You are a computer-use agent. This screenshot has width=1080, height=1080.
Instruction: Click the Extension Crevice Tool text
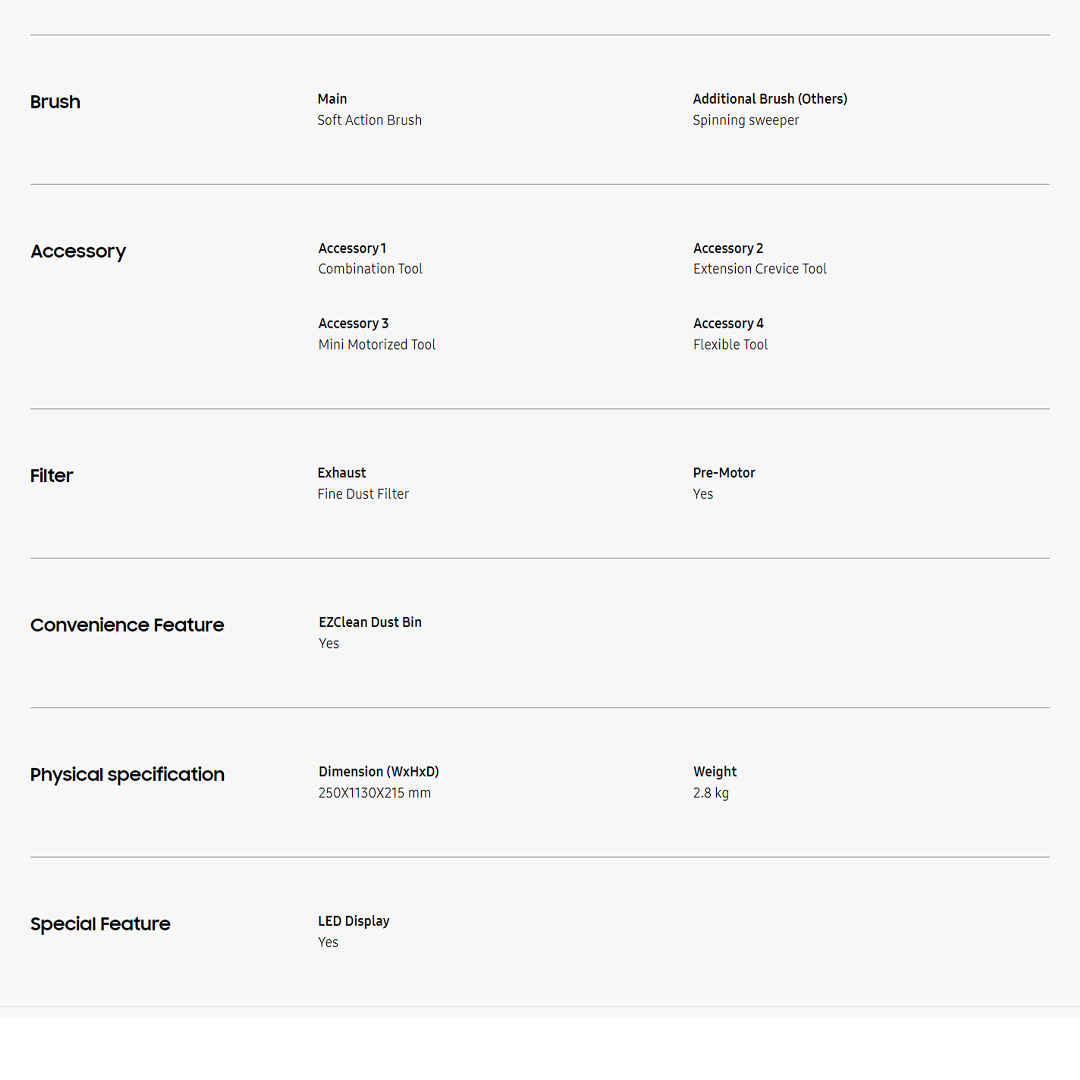tap(759, 269)
